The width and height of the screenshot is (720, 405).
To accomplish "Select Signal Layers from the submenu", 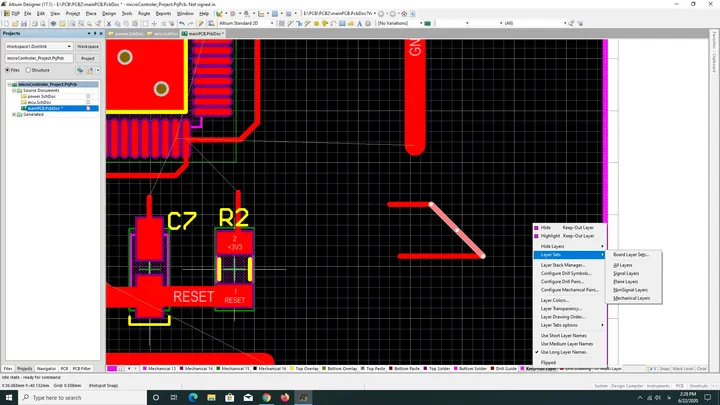I will [626, 273].
